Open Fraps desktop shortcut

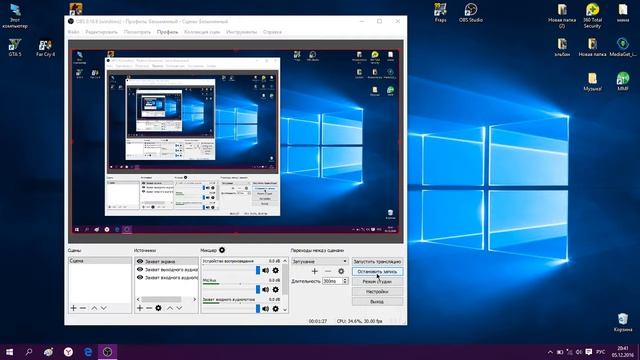(440, 12)
